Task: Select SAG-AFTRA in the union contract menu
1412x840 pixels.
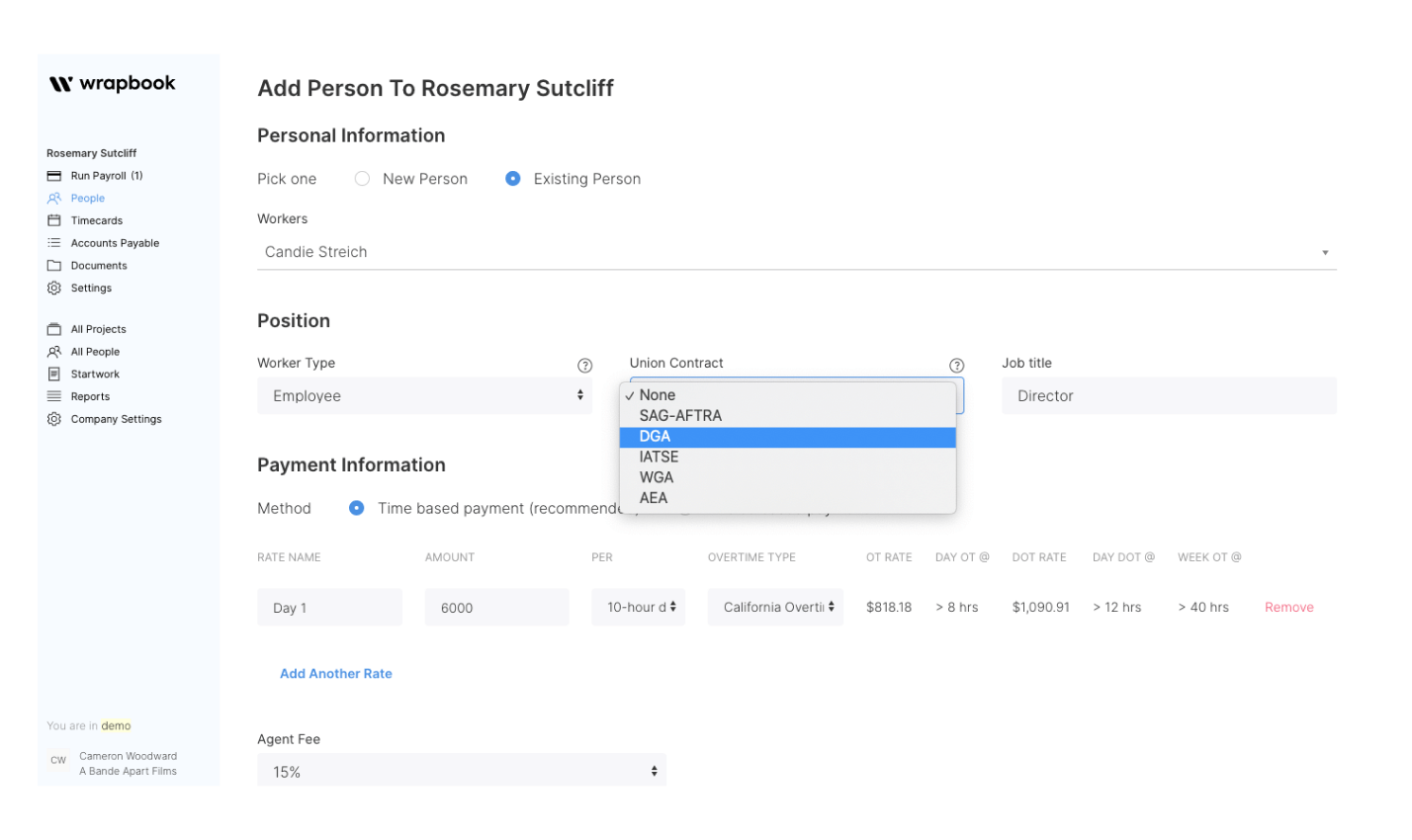Action: [x=787, y=416]
